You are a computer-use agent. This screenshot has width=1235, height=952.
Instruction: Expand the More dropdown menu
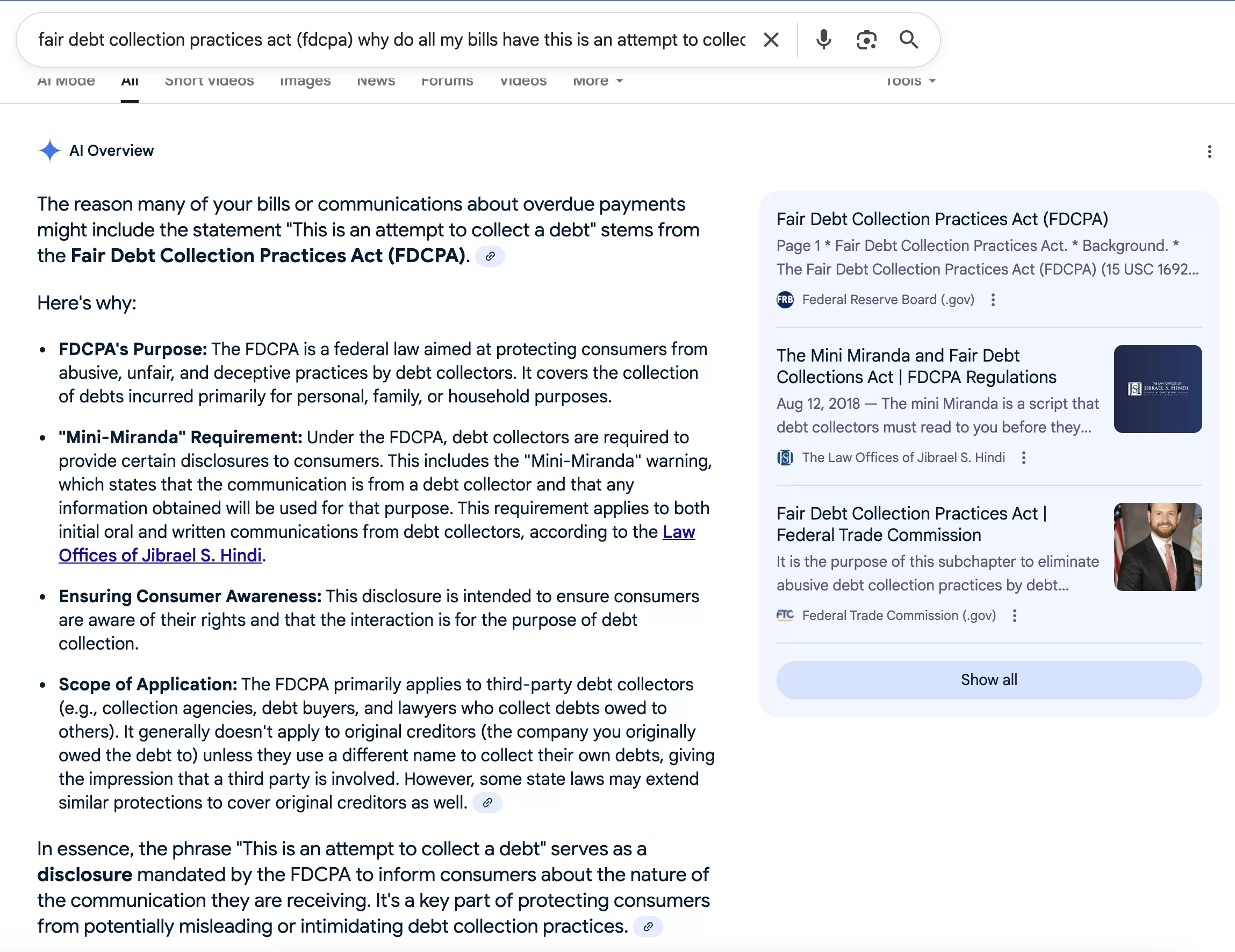(x=598, y=82)
